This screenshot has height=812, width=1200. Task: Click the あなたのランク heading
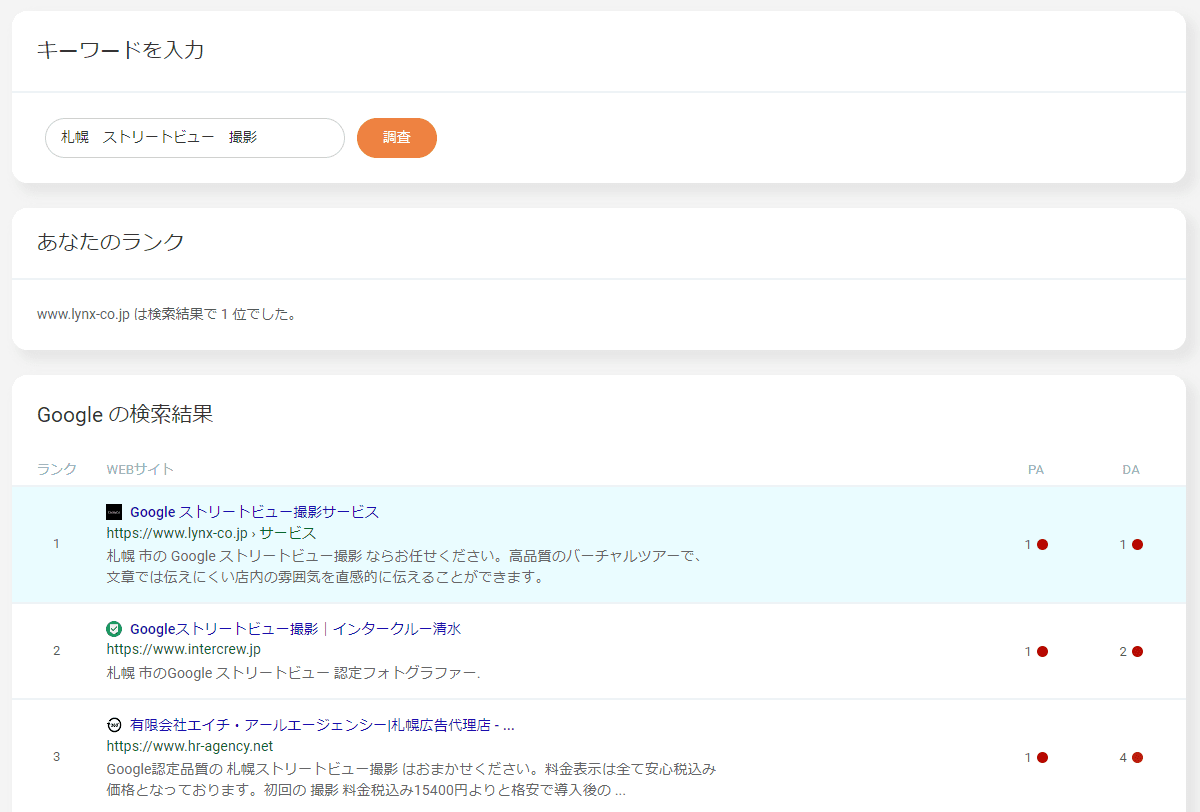(x=111, y=241)
